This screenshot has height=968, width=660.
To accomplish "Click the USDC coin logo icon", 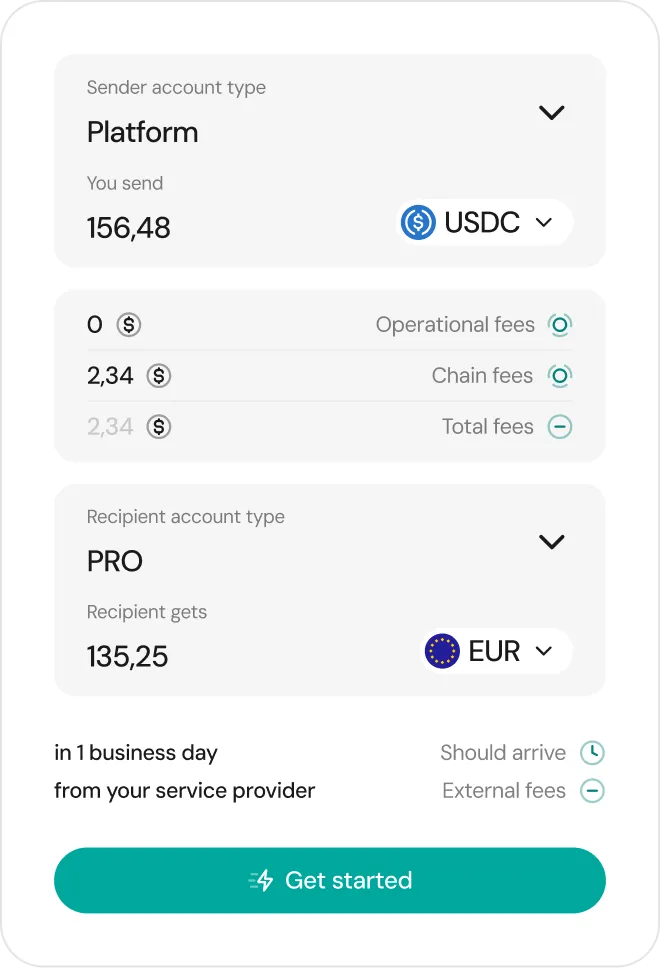I will click(x=418, y=222).
